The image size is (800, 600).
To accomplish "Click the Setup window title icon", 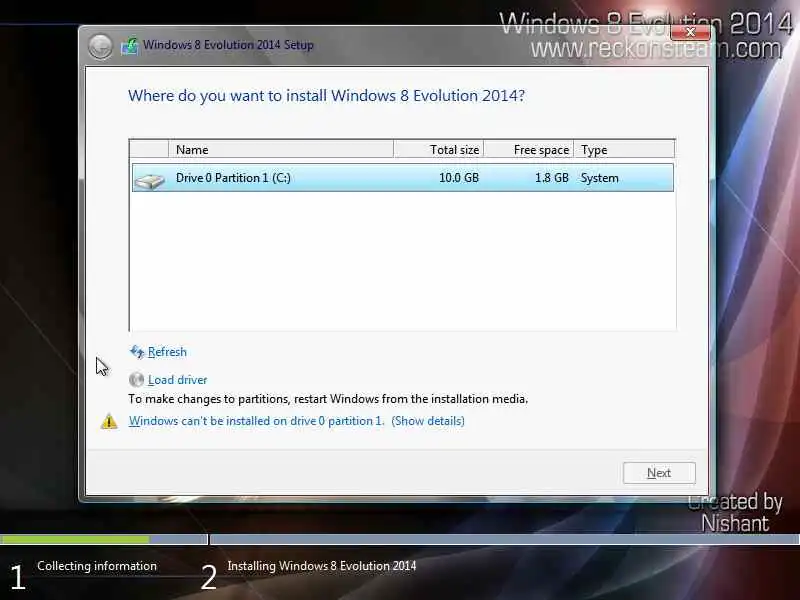I will (130, 46).
